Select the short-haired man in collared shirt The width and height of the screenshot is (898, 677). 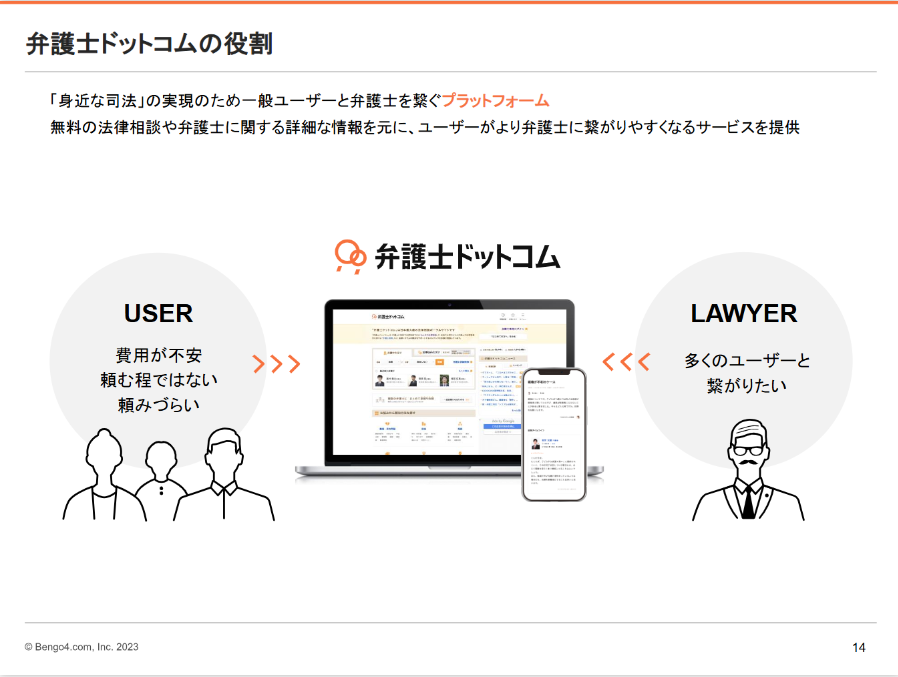224,474
